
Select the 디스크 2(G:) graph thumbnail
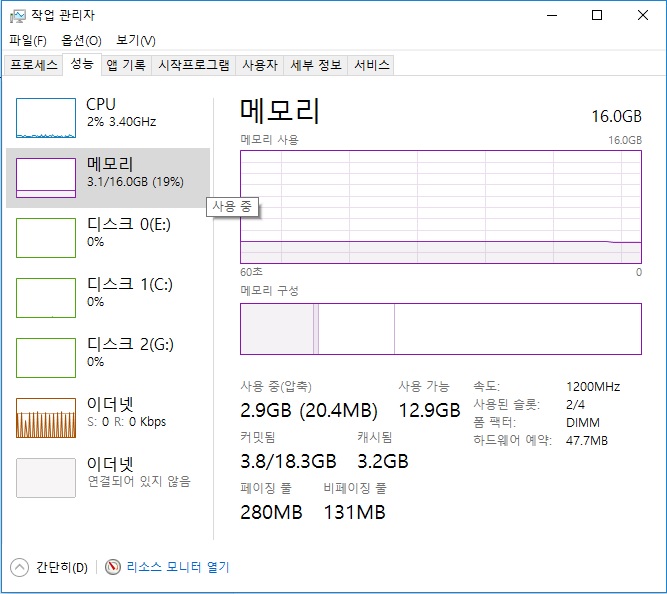pyautogui.click(x=46, y=358)
